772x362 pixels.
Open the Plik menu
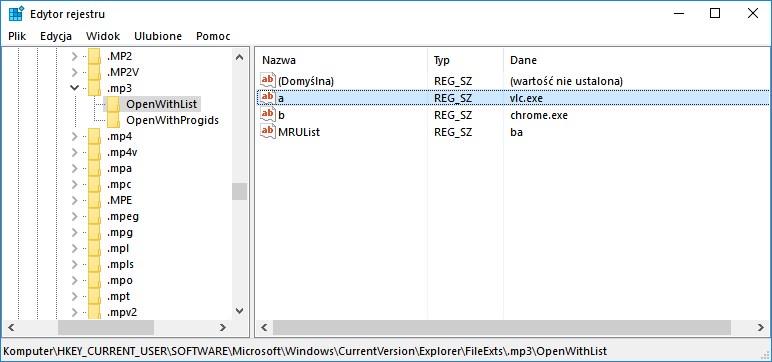(17, 36)
